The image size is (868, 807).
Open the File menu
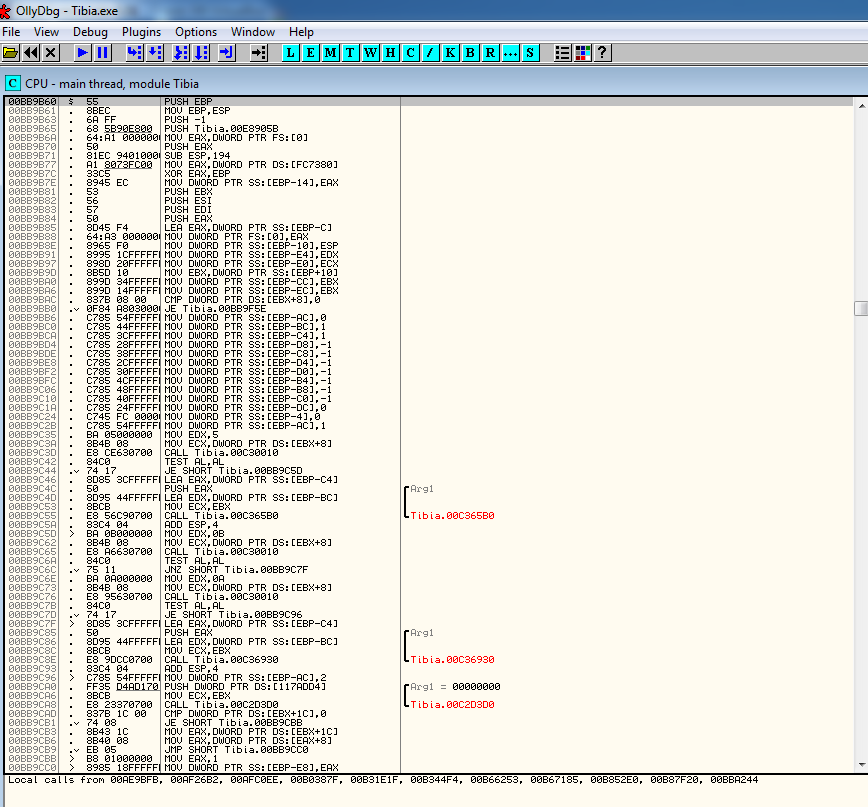click(11, 32)
